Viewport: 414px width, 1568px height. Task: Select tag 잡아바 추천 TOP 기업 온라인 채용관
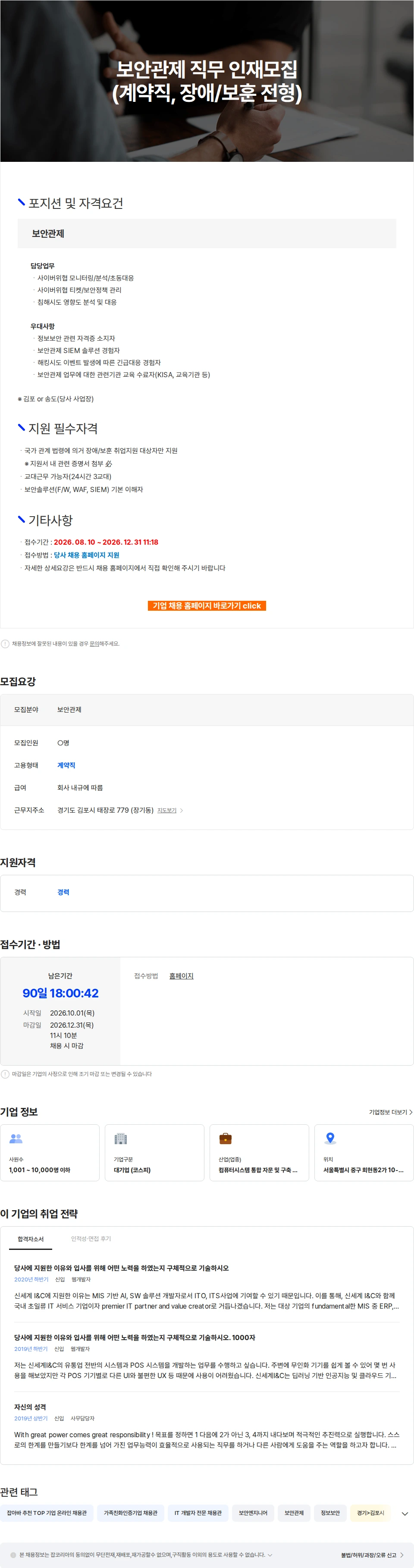coord(47,1513)
